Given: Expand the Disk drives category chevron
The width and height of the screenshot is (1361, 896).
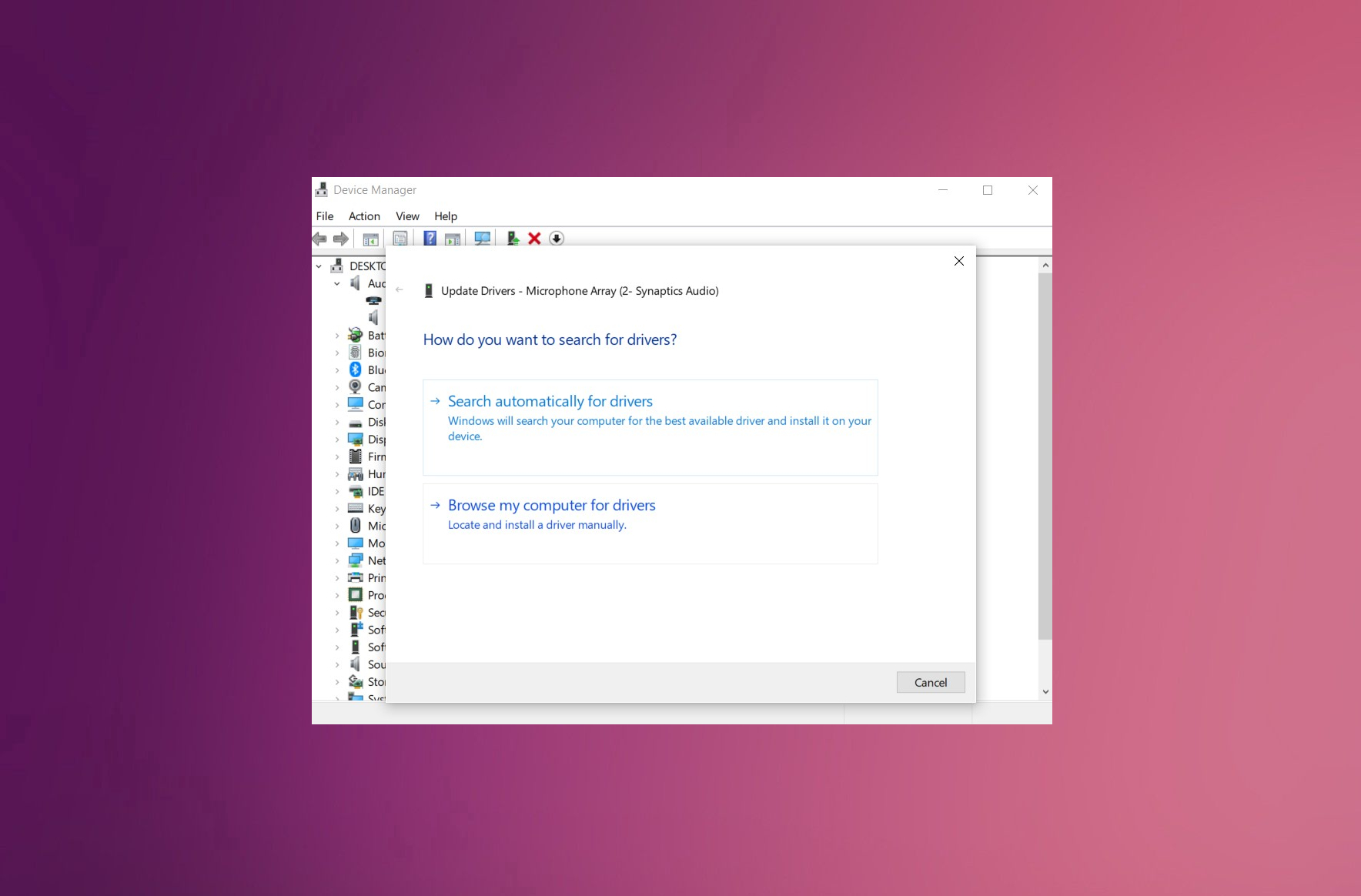Looking at the screenshot, I should [336, 423].
